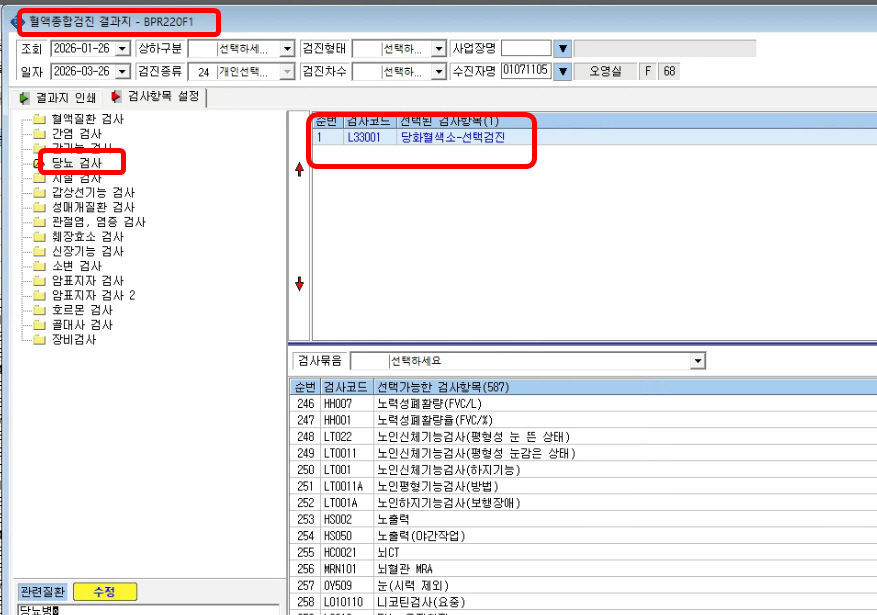
Task: Click the 장비검사 folder icon
Action: pos(39,339)
